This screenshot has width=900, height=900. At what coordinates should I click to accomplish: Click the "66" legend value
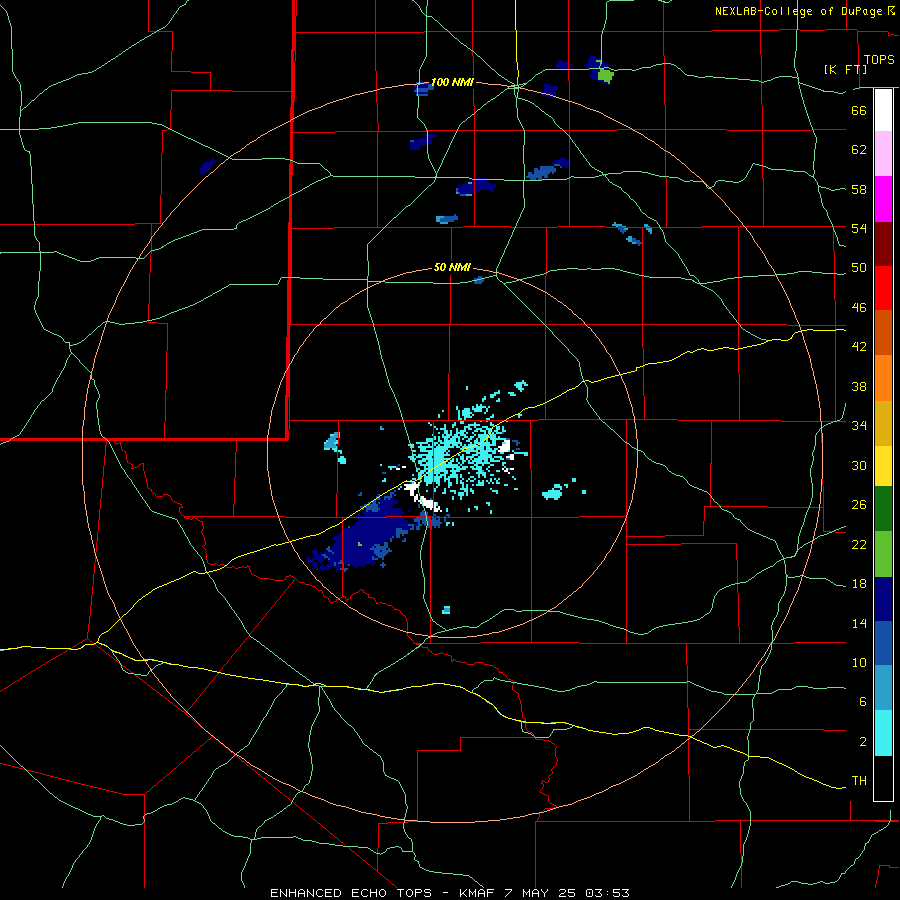coord(859,110)
